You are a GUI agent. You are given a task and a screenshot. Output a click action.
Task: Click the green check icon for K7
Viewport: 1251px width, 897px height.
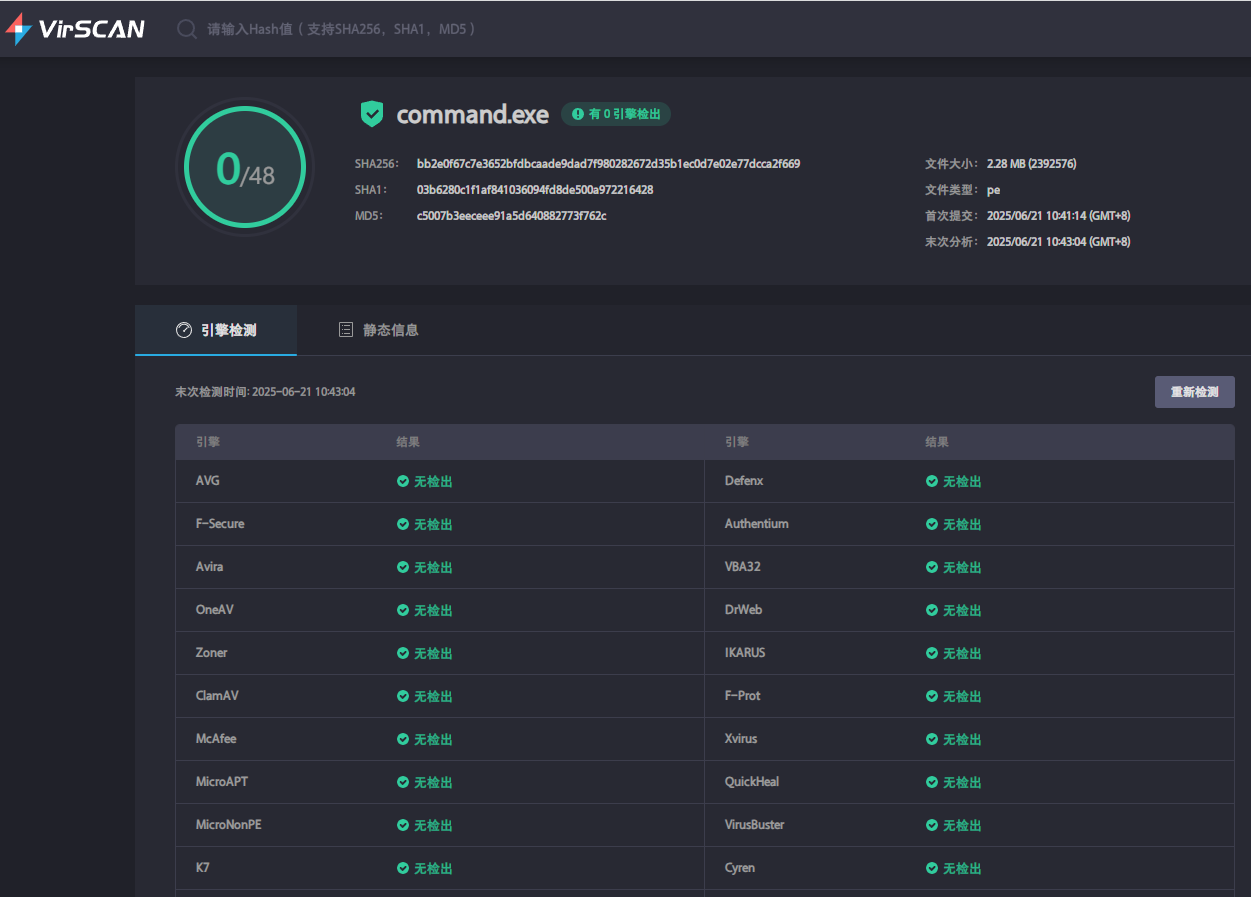(403, 868)
